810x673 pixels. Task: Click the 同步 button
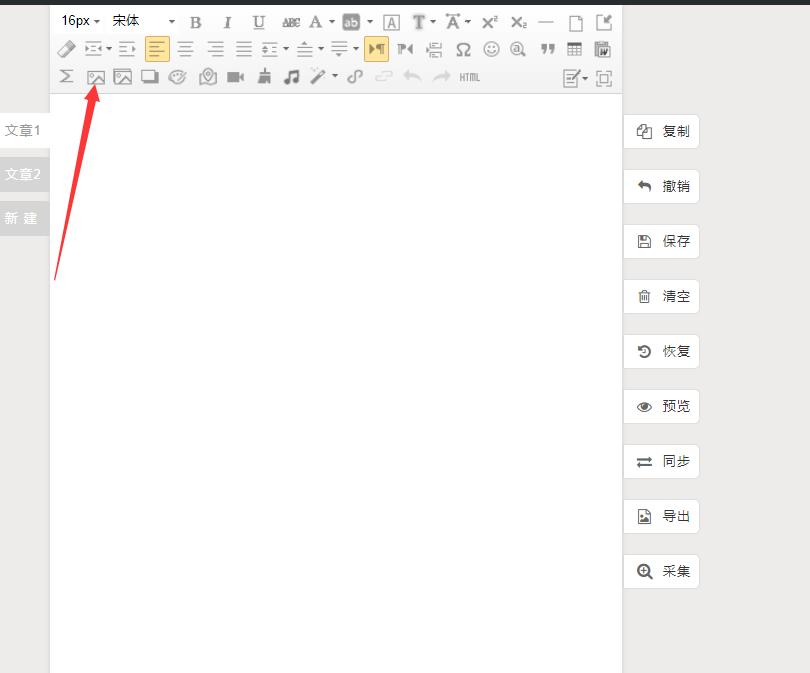[661, 461]
